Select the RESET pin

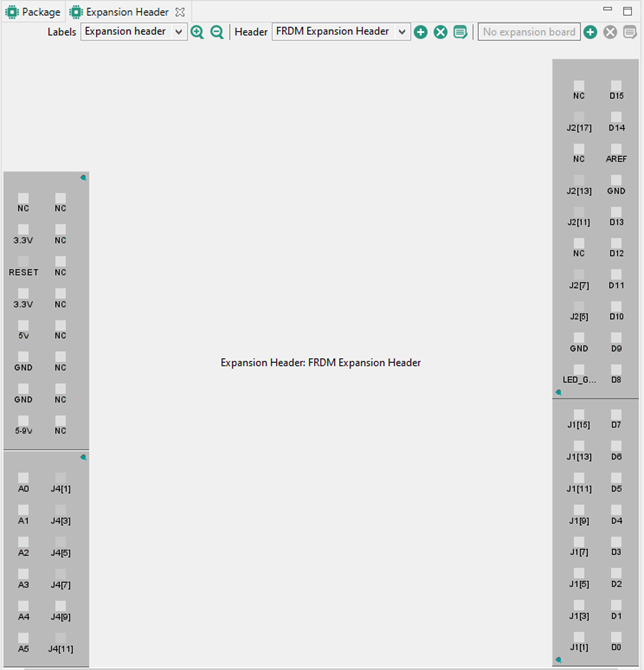(x=24, y=262)
